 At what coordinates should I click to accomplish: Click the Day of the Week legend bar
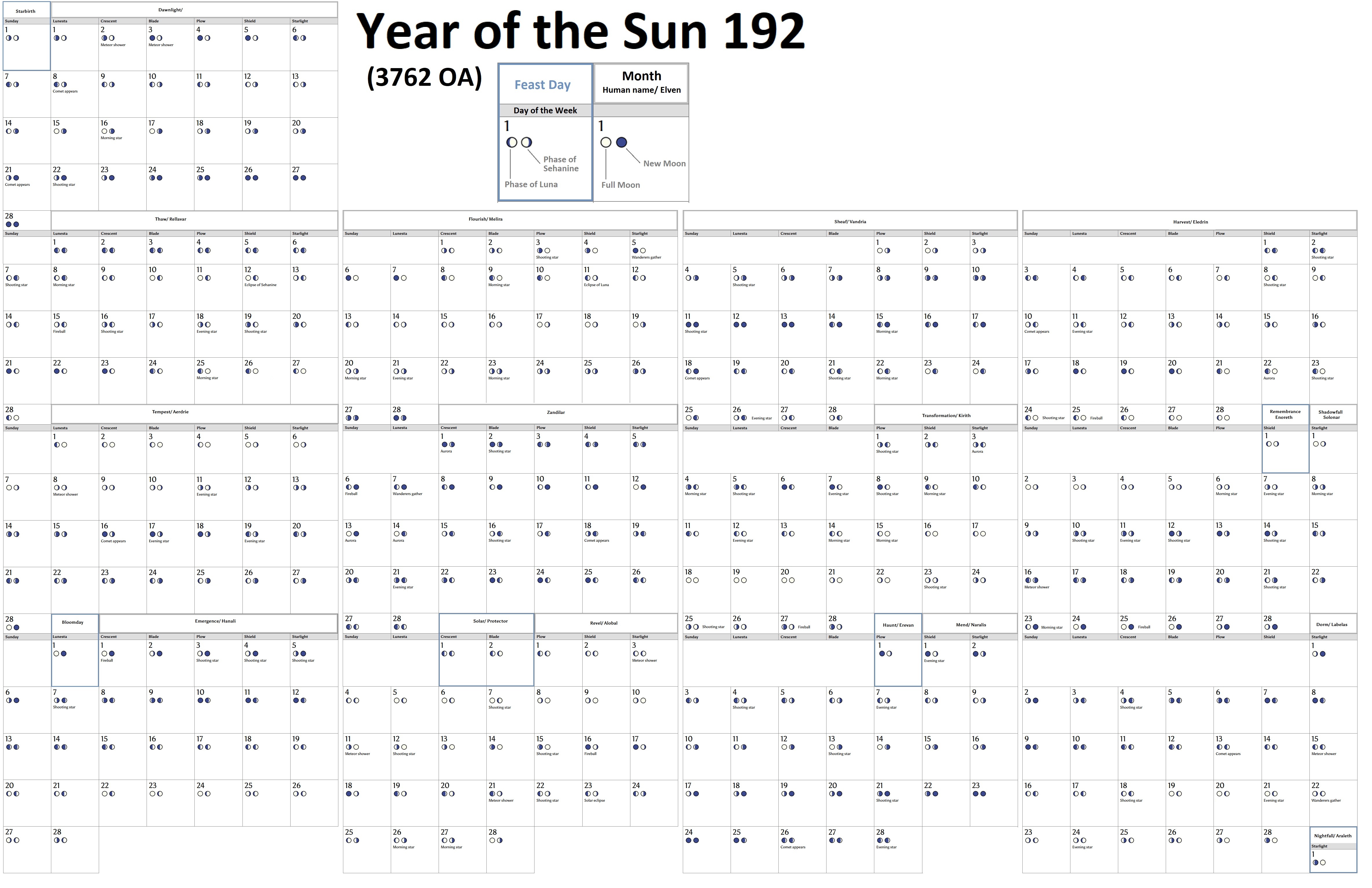[545, 111]
